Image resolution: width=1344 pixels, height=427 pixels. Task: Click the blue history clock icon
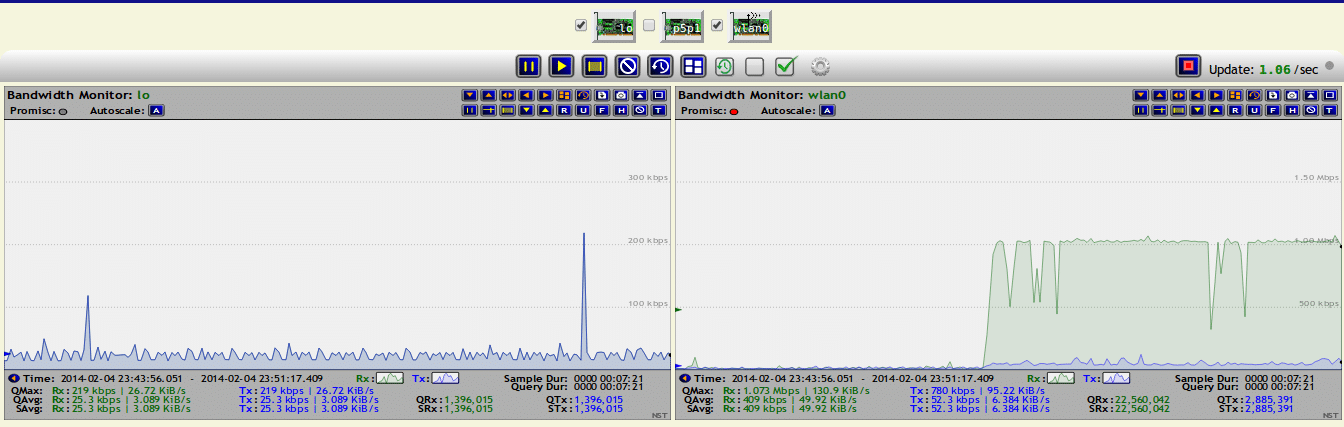(x=660, y=67)
